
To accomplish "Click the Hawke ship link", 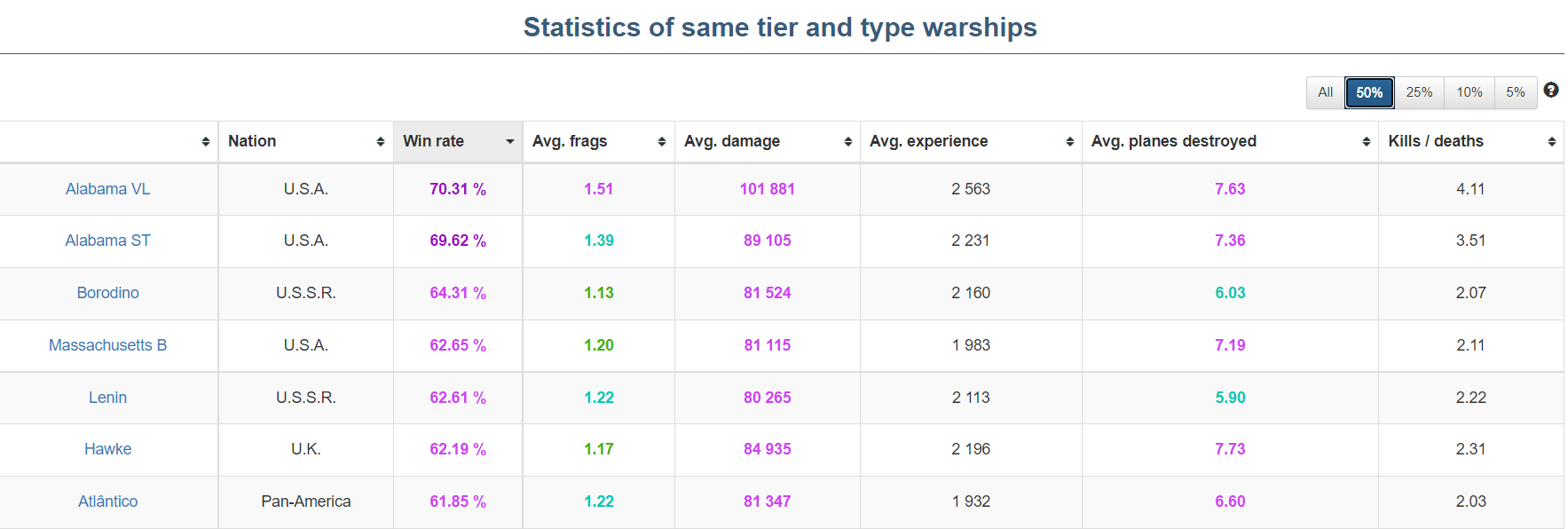I will coord(107,449).
